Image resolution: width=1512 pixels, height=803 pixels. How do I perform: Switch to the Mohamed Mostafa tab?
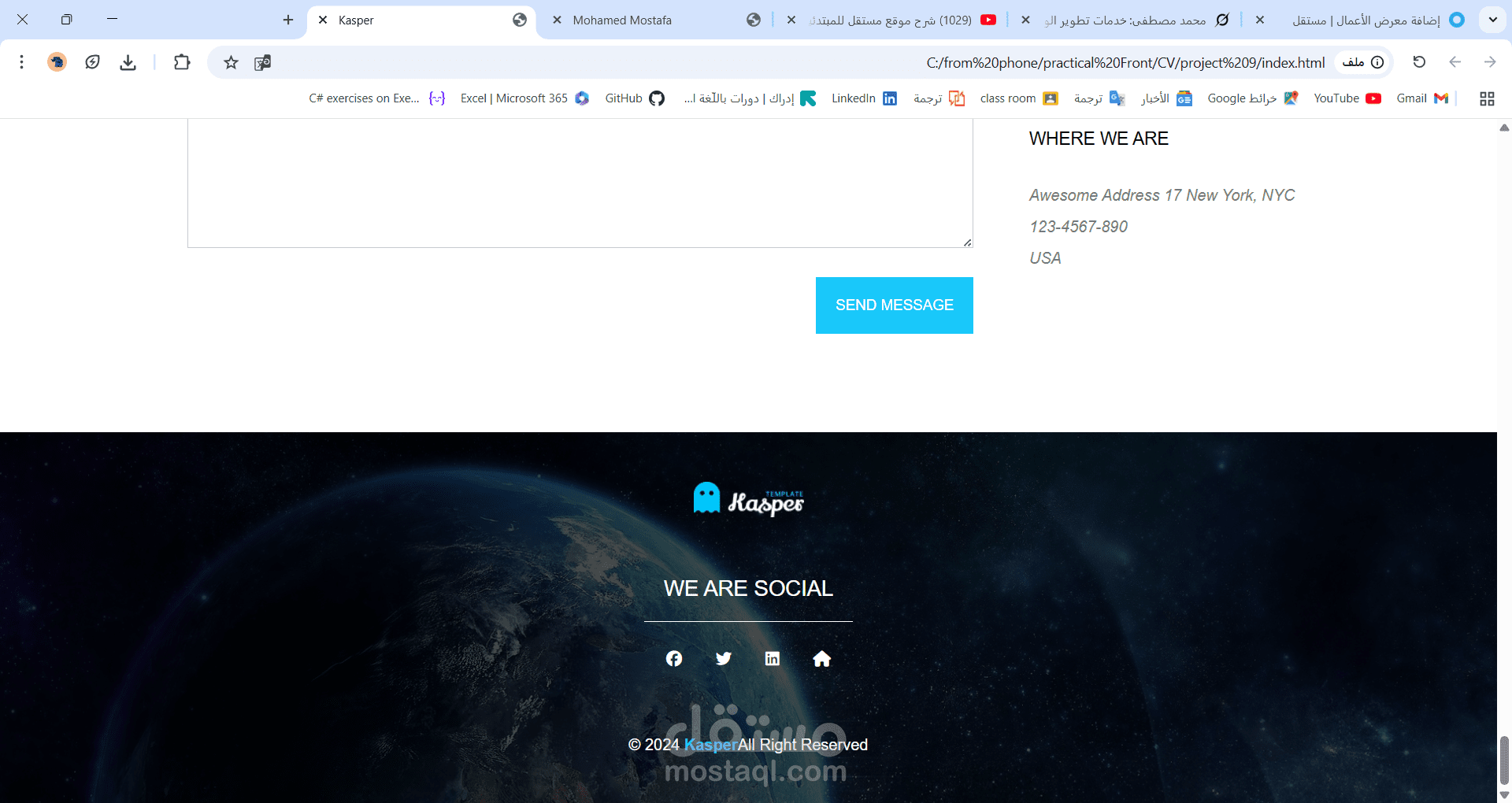click(x=655, y=20)
